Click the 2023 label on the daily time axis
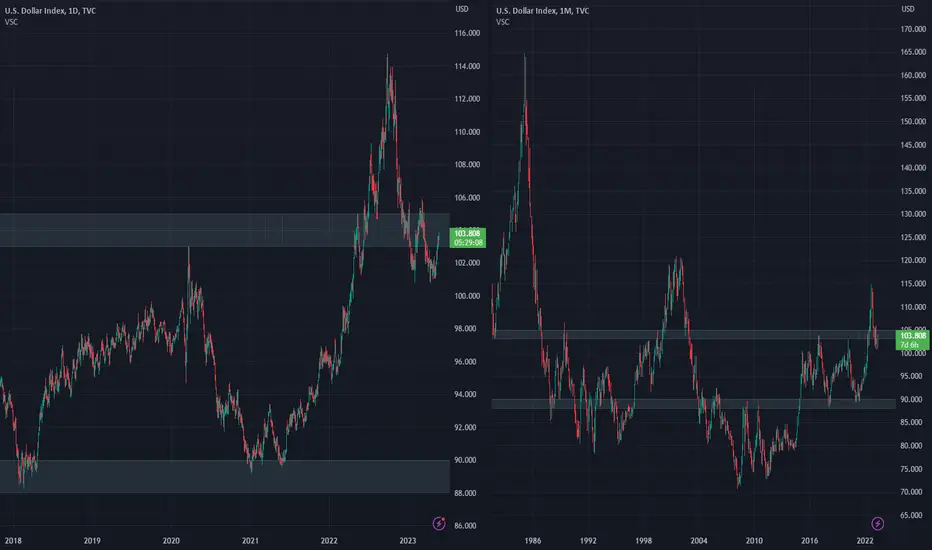Image resolution: width=932 pixels, height=550 pixels. click(408, 540)
